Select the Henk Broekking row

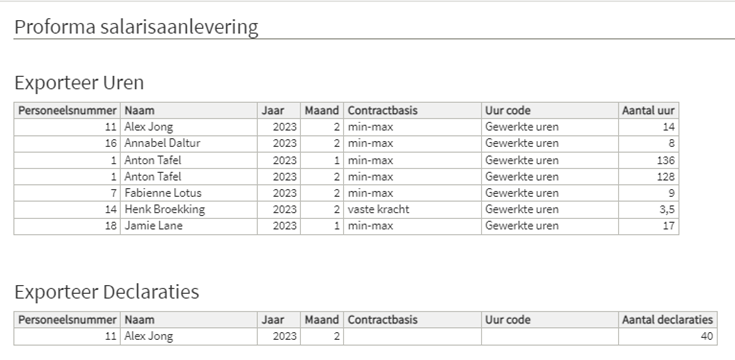pos(346,210)
